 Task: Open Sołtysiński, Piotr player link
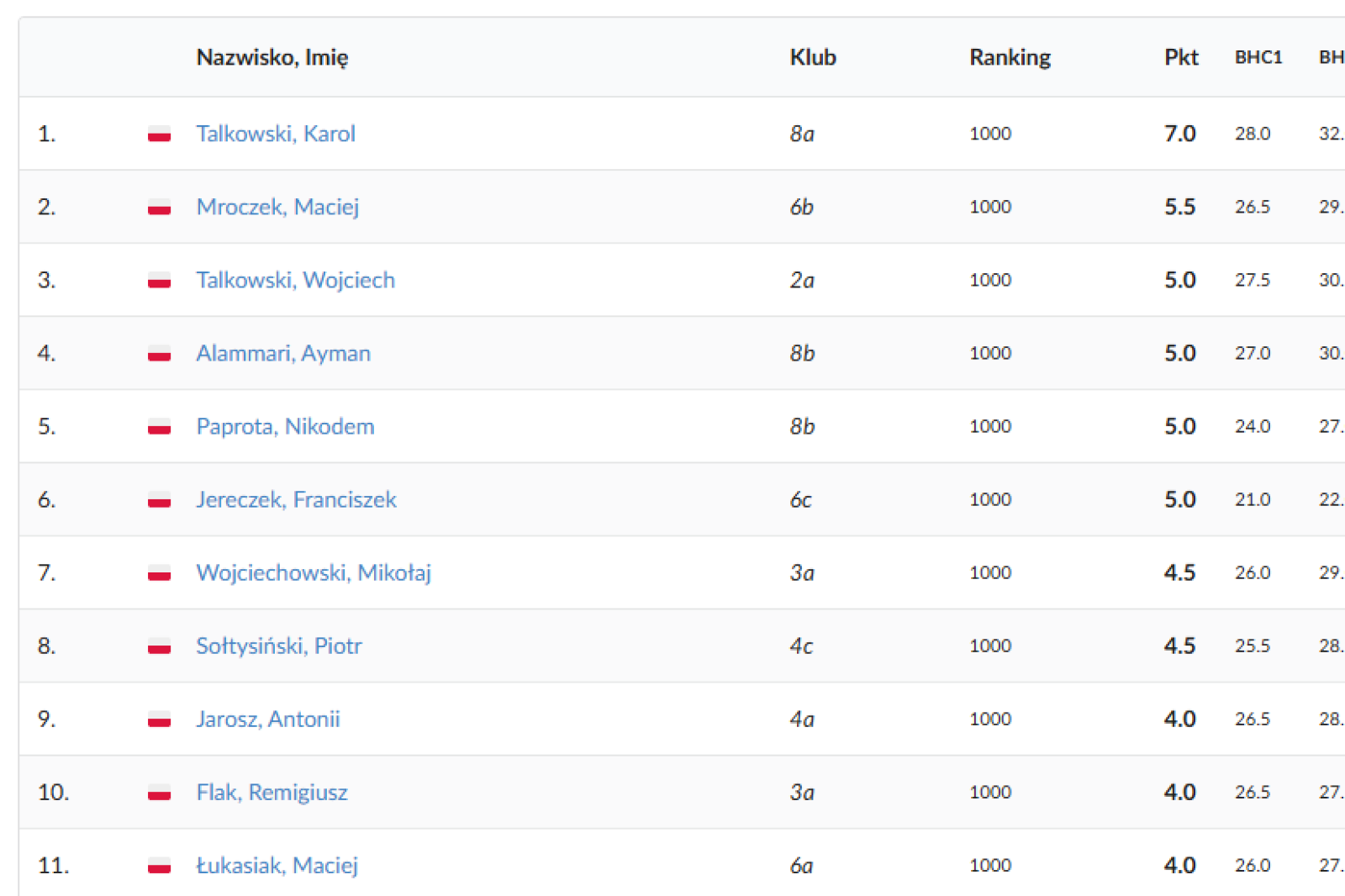click(x=279, y=646)
